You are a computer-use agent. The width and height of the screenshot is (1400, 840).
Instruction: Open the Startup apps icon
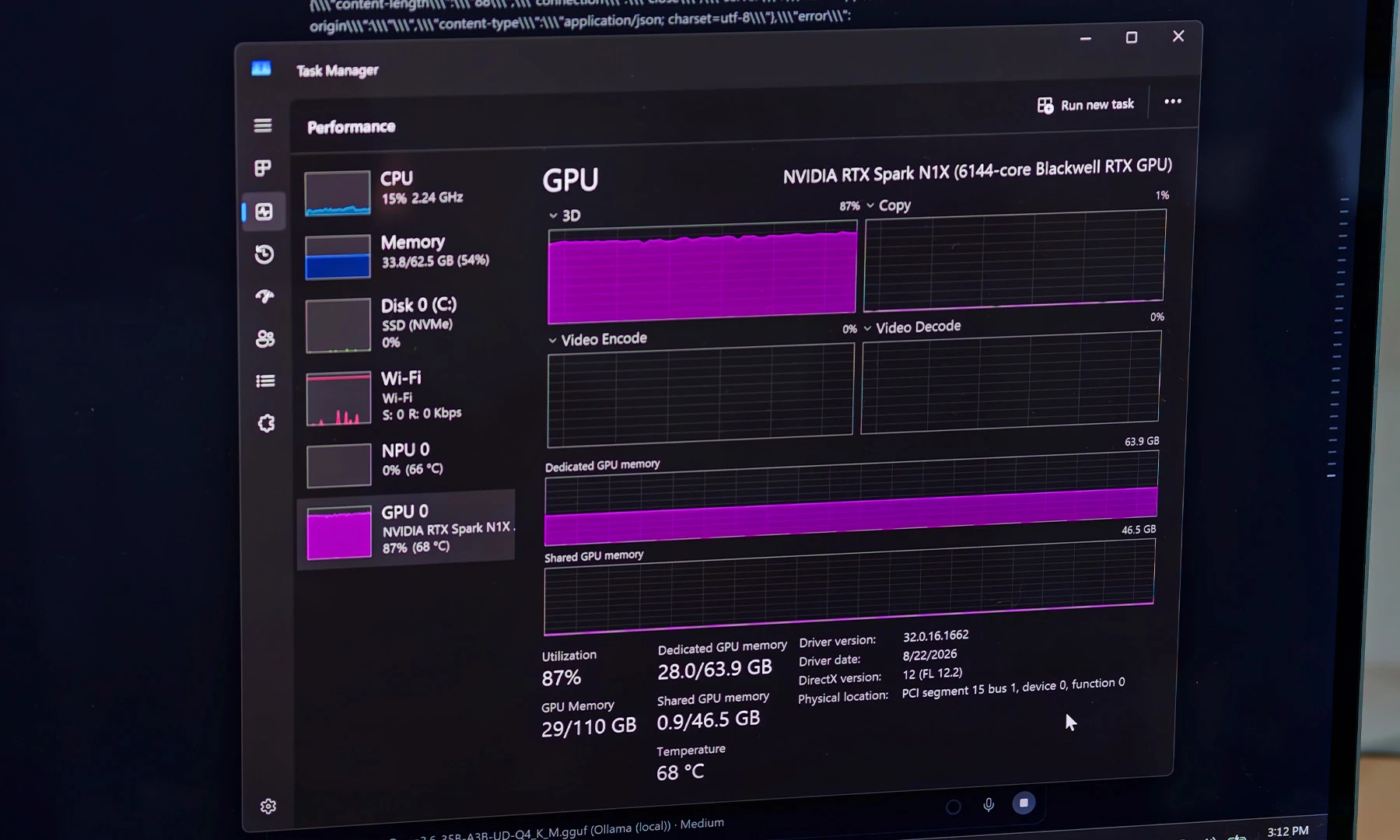coord(264,296)
